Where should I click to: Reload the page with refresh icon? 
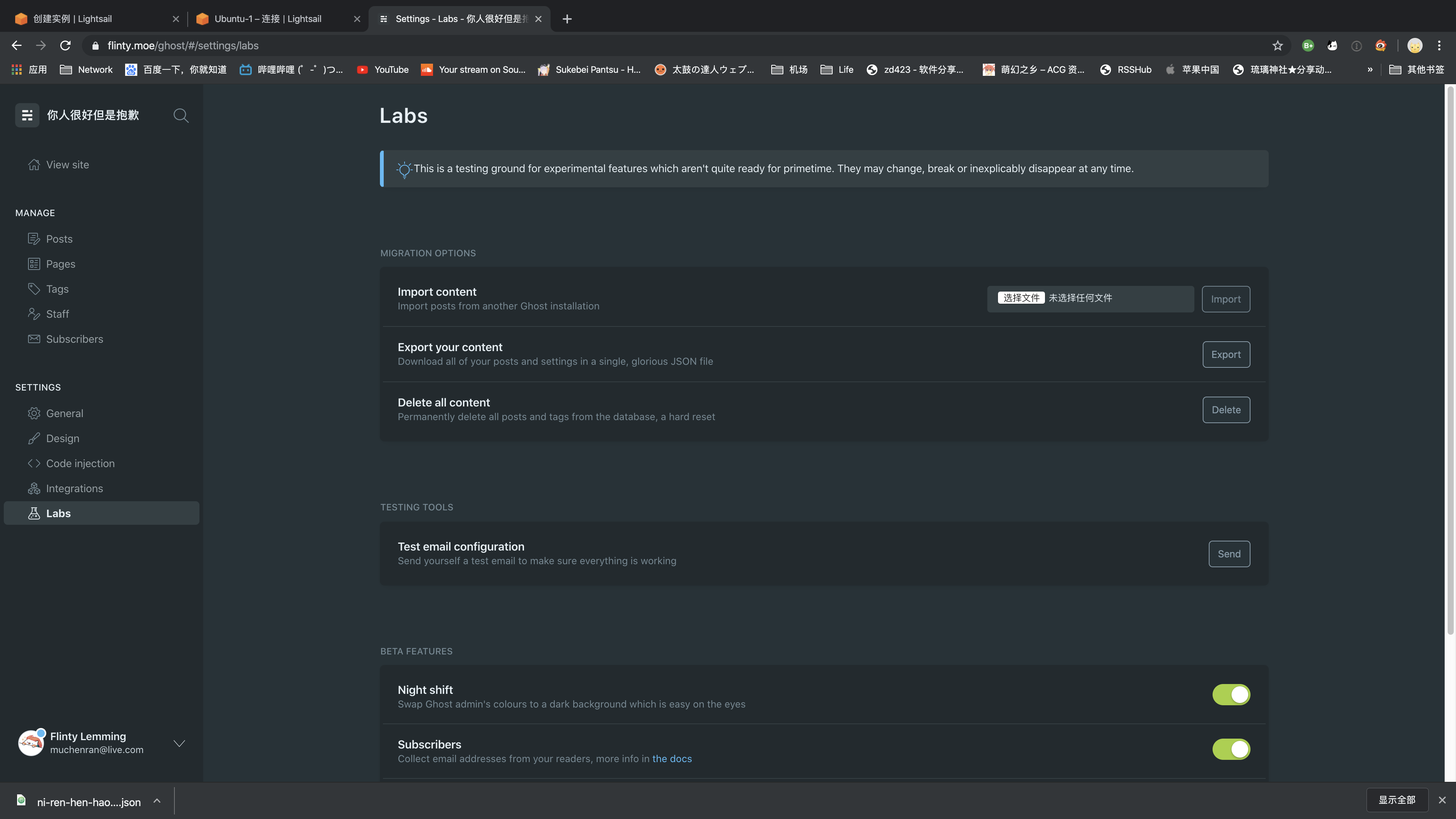click(66, 46)
